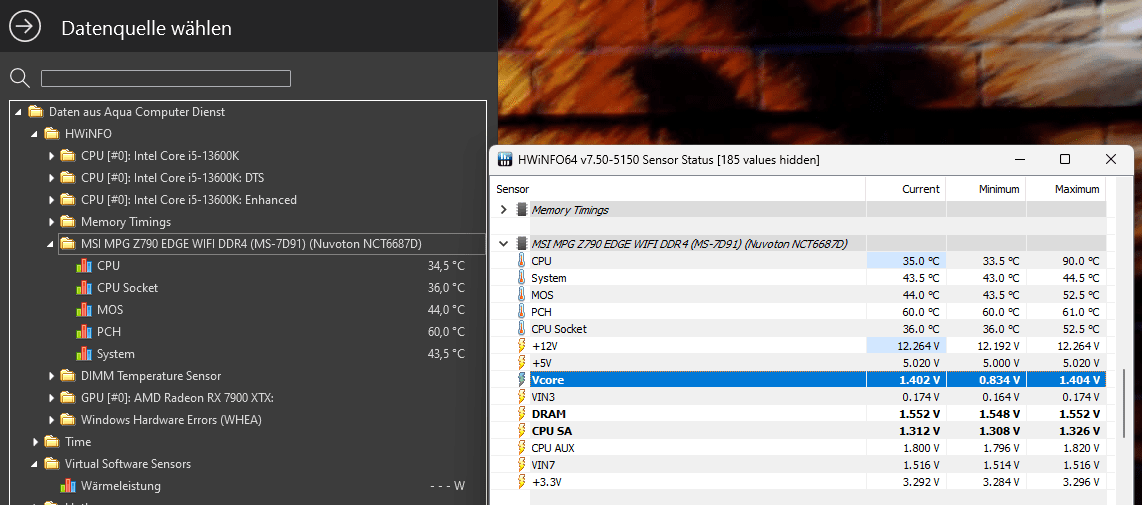Click the thermometer icon of HWiNFO64 CPU row

[x=521, y=260]
